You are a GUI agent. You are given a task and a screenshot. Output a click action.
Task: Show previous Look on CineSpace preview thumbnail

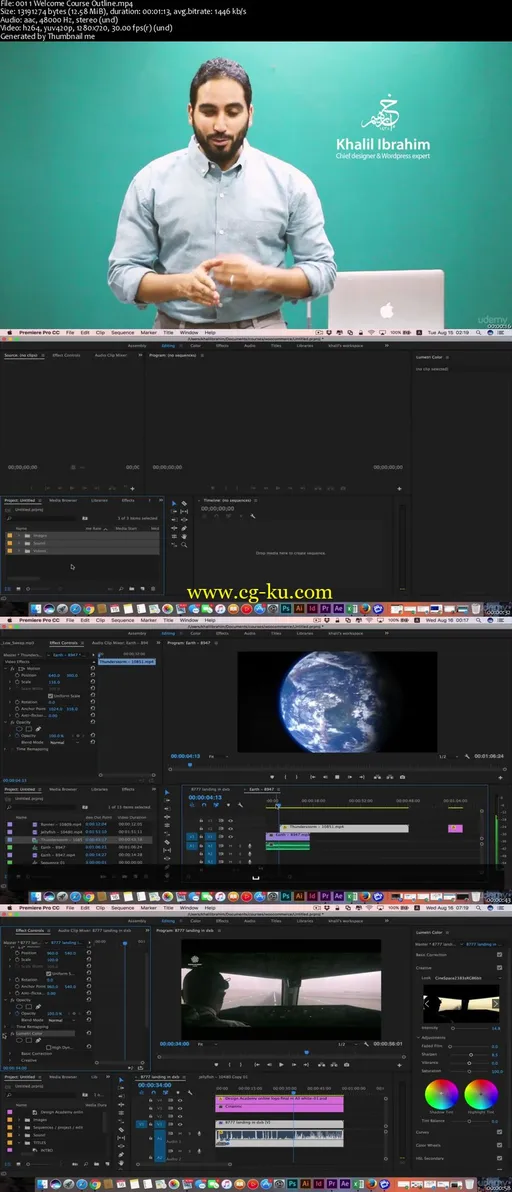tap(427, 1003)
